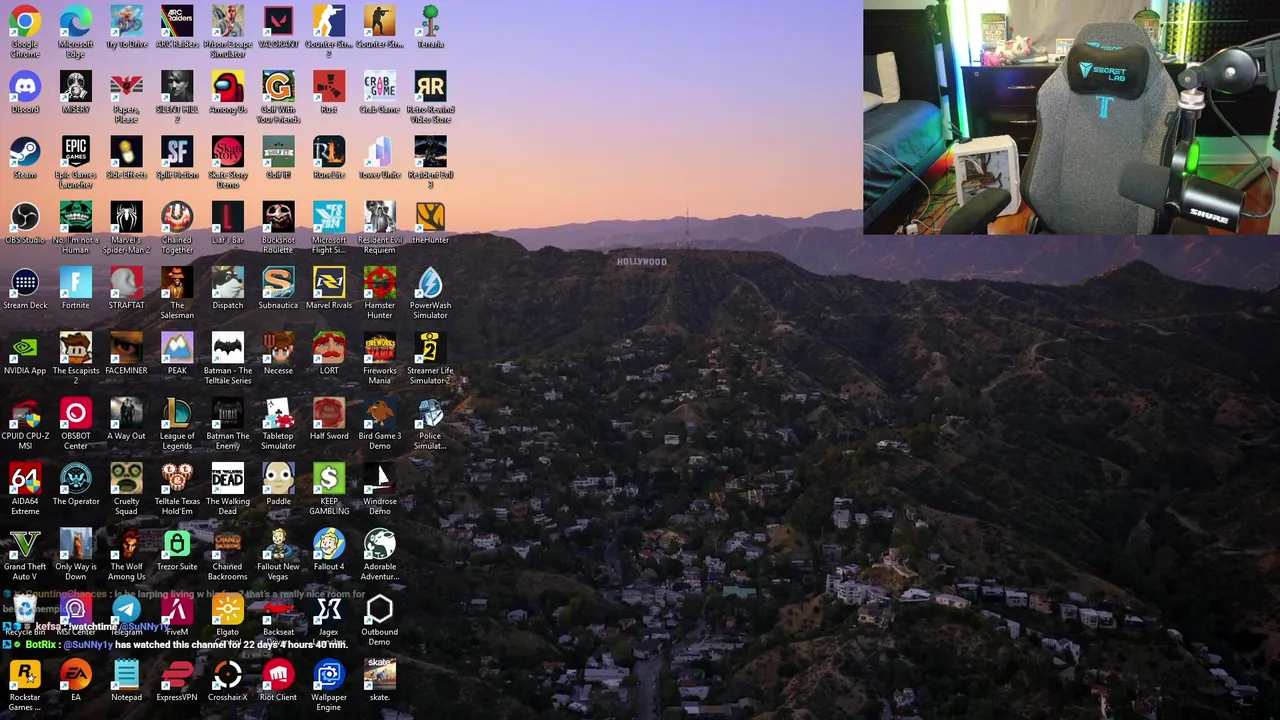Image resolution: width=1280 pixels, height=720 pixels.
Task: Launch the ExpressVPN shortcut
Action: [177, 680]
